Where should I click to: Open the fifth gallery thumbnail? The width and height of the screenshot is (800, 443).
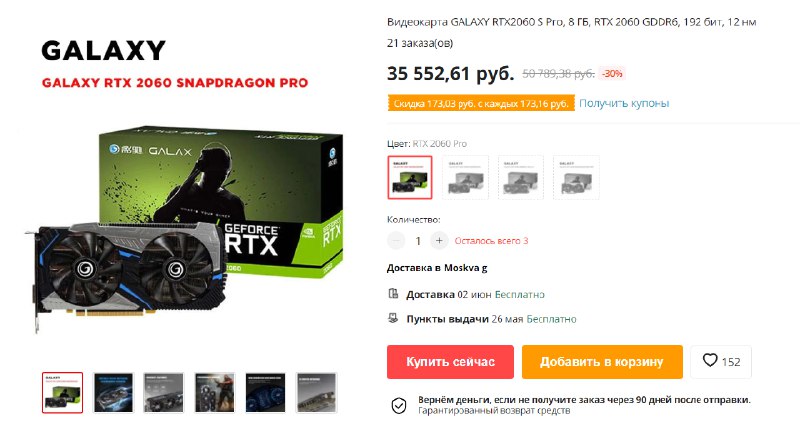265,392
